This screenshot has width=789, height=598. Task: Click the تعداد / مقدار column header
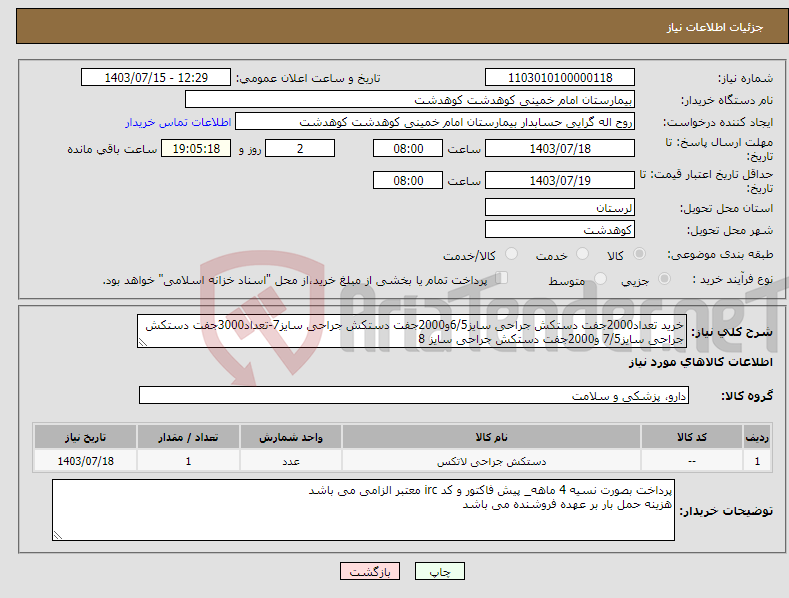point(188,437)
